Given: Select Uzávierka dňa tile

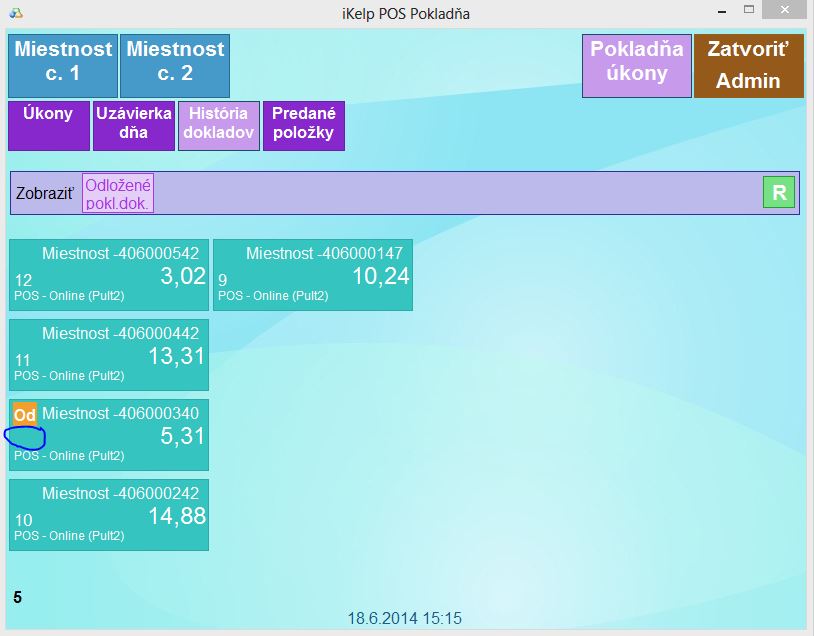Looking at the screenshot, I should point(134,126).
